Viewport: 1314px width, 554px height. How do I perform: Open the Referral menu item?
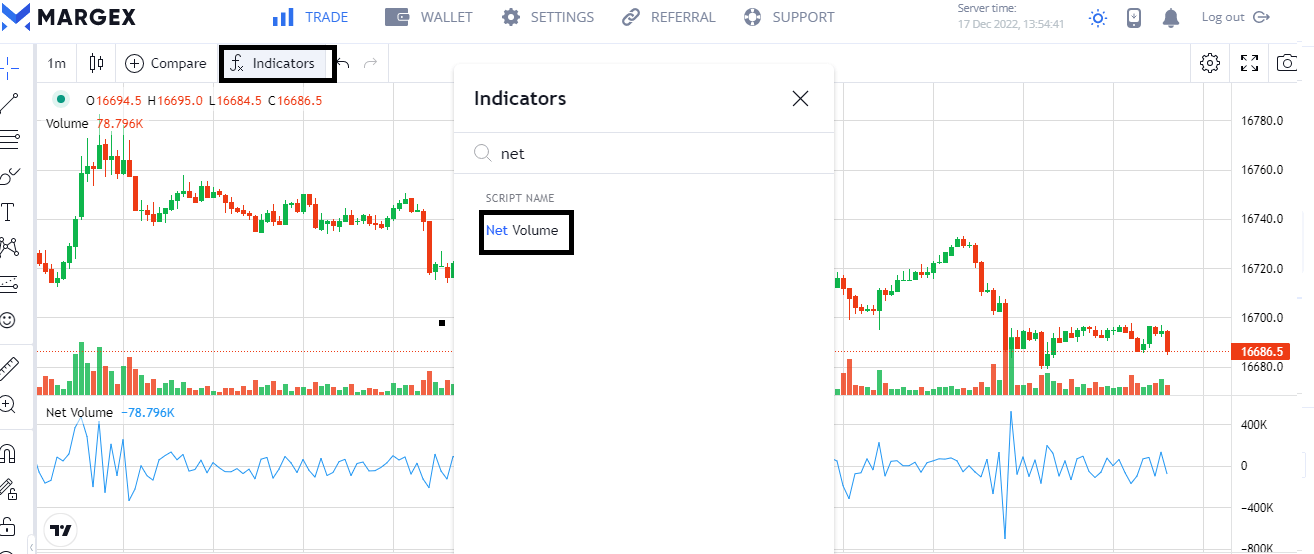coord(669,17)
